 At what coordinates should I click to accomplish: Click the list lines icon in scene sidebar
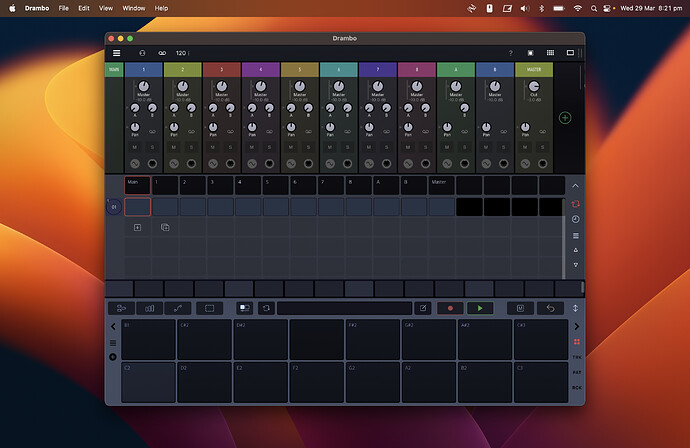coord(576,235)
